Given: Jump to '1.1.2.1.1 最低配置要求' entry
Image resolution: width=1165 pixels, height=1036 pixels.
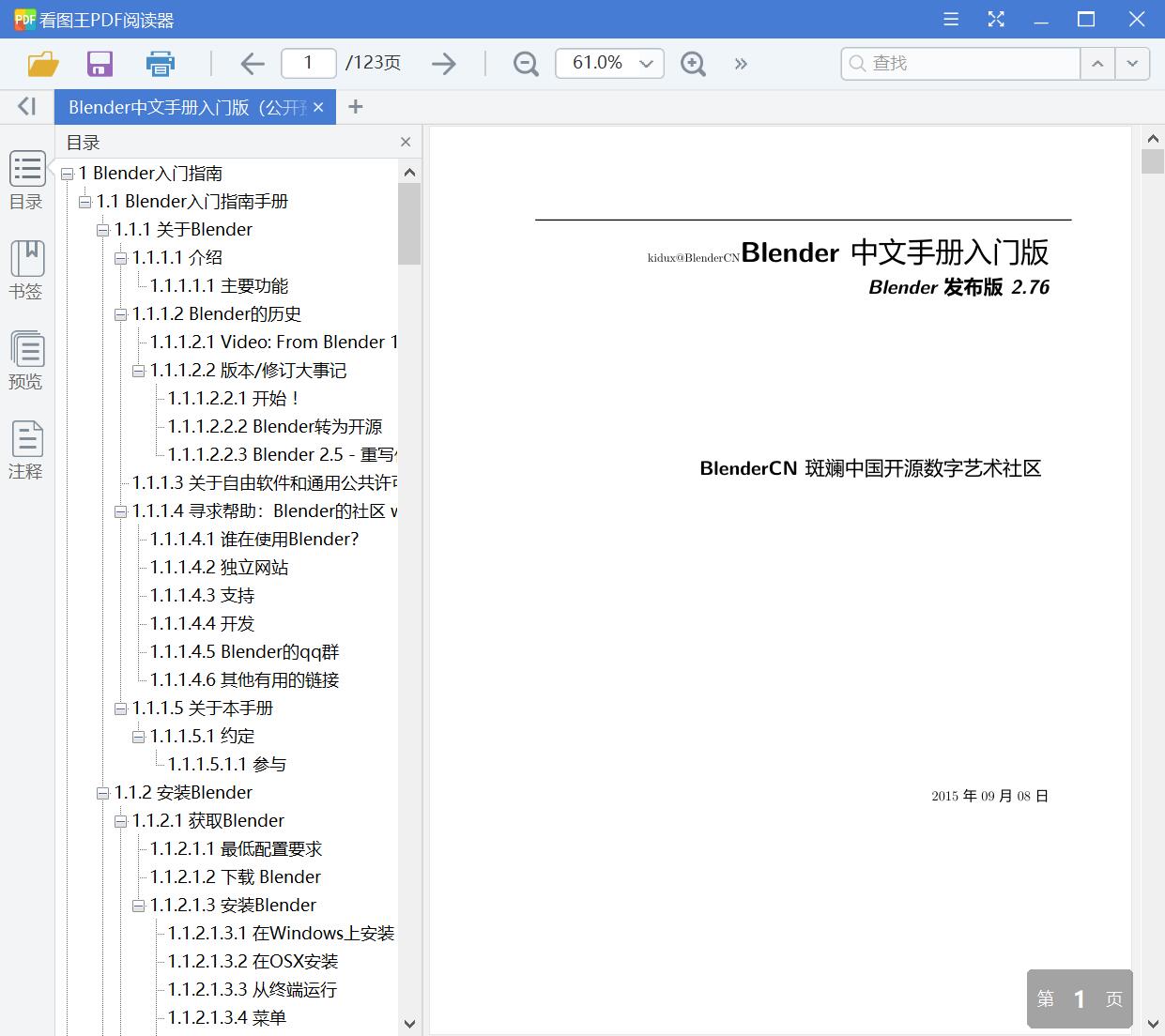Looking at the screenshot, I should (x=236, y=848).
